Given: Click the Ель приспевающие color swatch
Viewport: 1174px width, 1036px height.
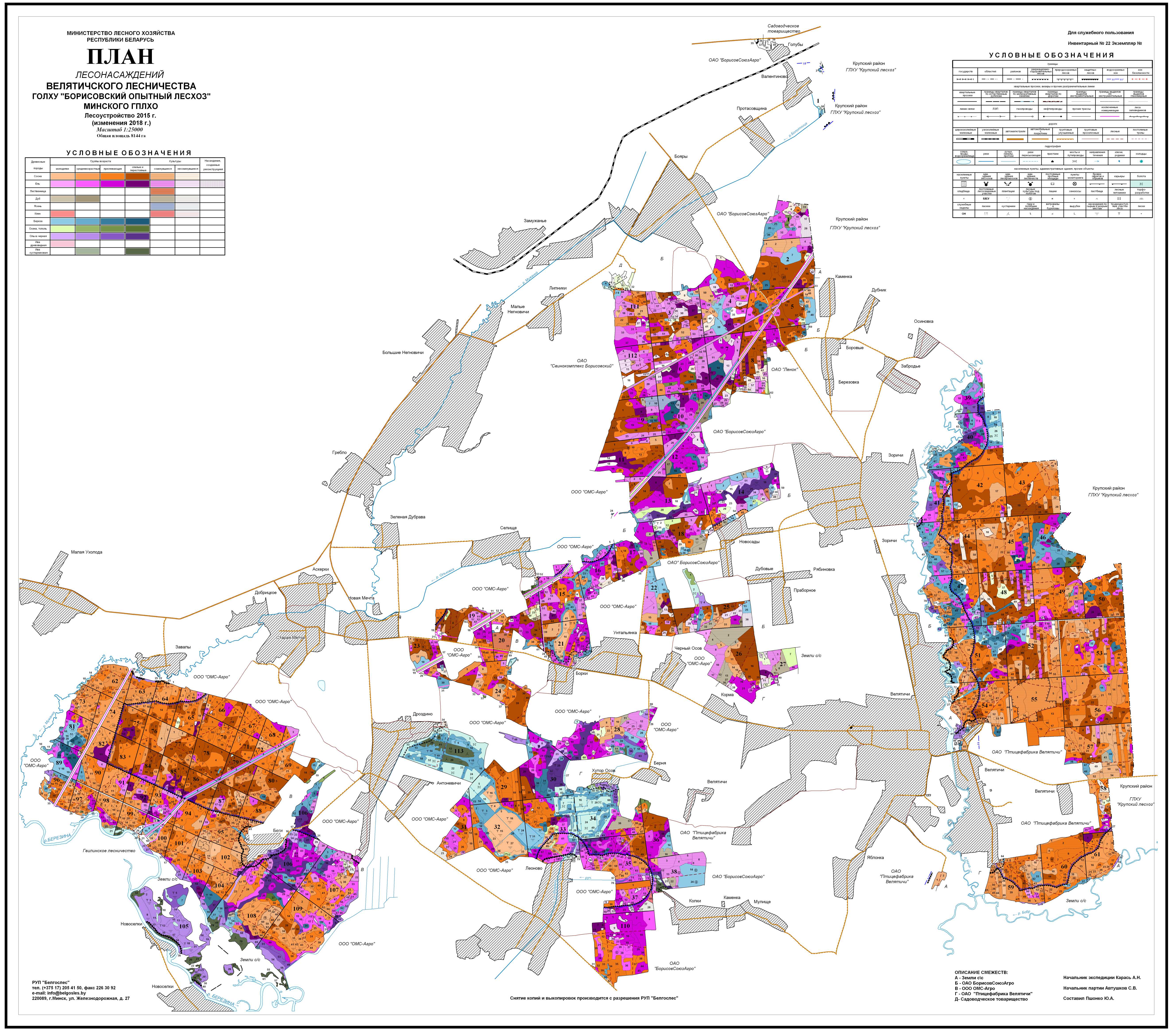Looking at the screenshot, I should click(x=112, y=184).
